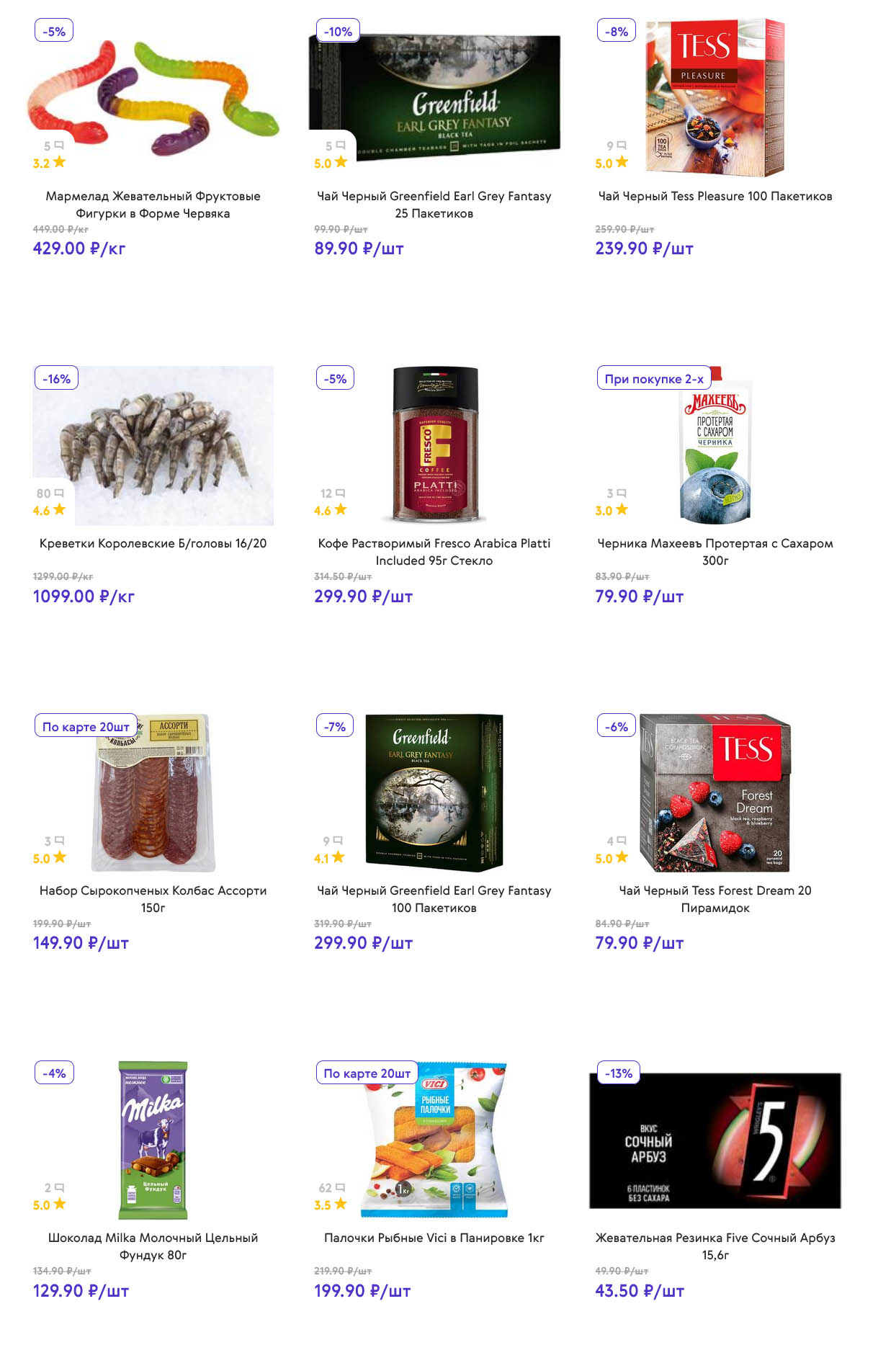Image resolution: width=896 pixels, height=1345 pixels.
Task: Open the Five watermelon gum product image
Action: coord(714,1140)
